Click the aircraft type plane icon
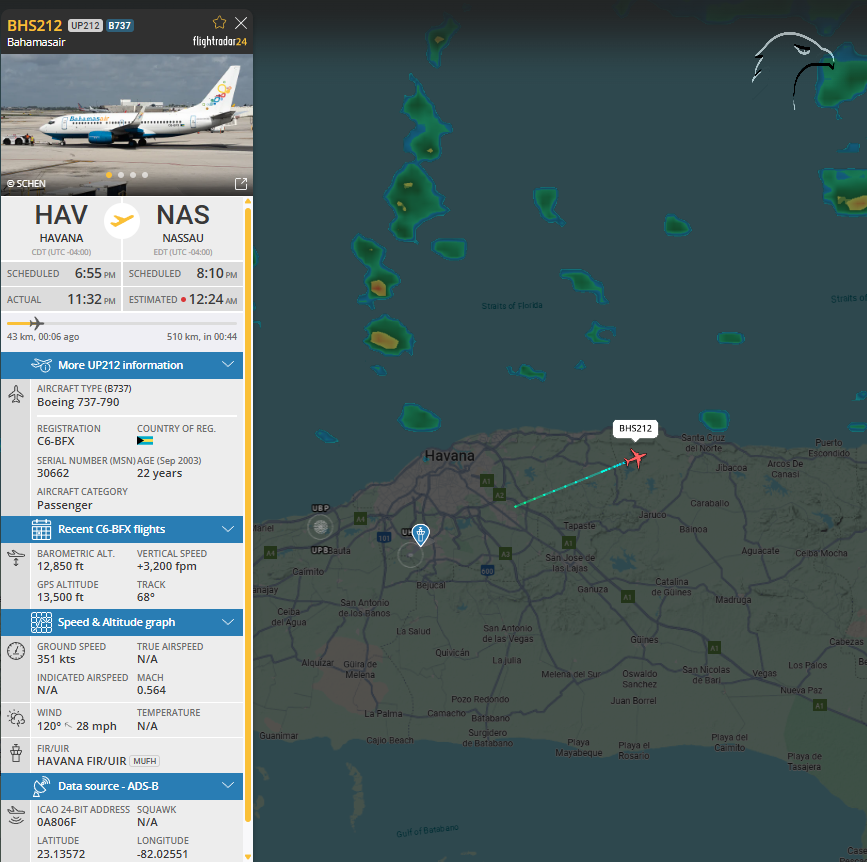The height and width of the screenshot is (862, 867). [x=16, y=394]
